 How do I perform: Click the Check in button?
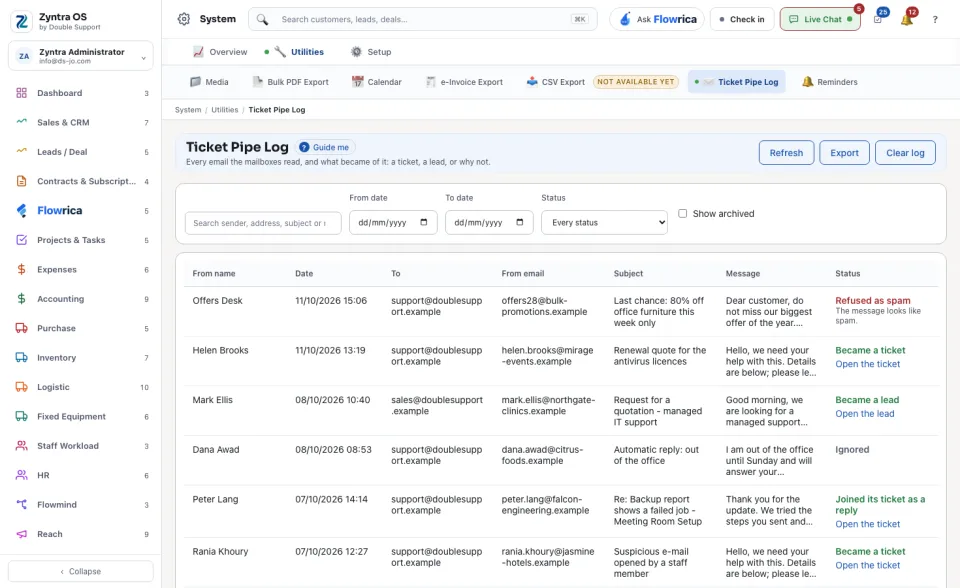pyautogui.click(x=742, y=20)
